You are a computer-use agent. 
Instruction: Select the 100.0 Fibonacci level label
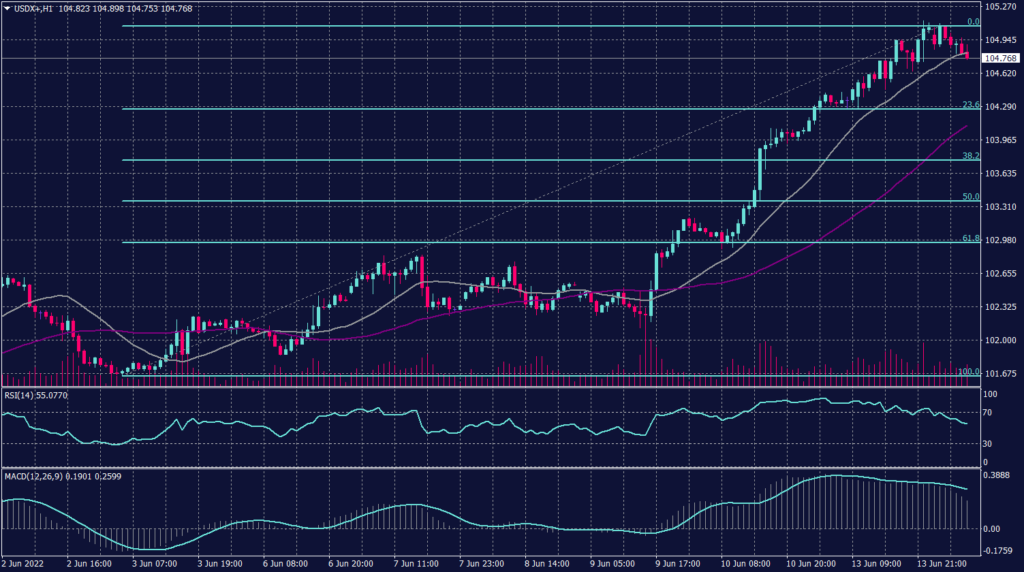point(967,372)
